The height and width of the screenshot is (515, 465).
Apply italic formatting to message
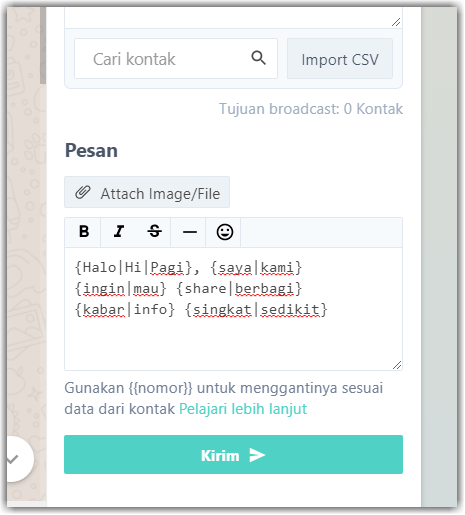click(119, 231)
